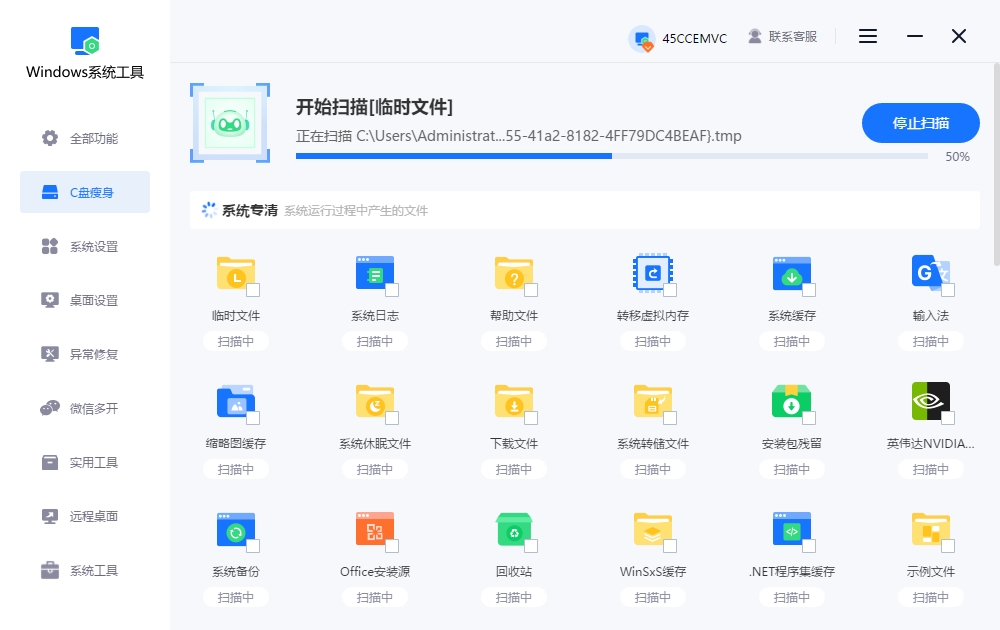The height and width of the screenshot is (630, 1000).
Task: Click the 帮助文件 help files icon
Action: point(514,274)
